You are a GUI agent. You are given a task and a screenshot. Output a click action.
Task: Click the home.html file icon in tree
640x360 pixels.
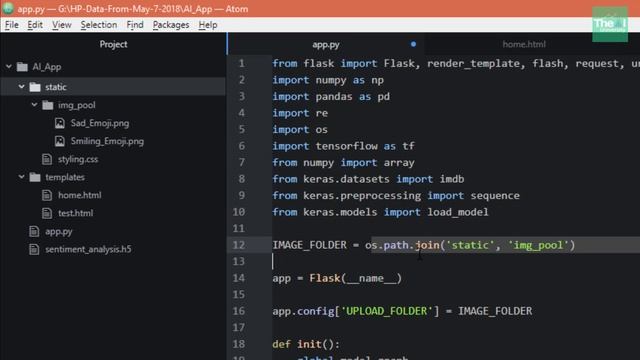point(47,195)
